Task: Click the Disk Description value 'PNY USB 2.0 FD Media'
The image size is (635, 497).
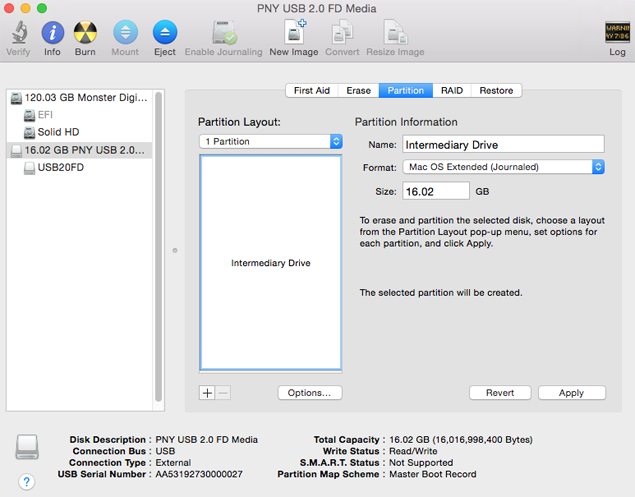Action: pyautogui.click(x=207, y=440)
